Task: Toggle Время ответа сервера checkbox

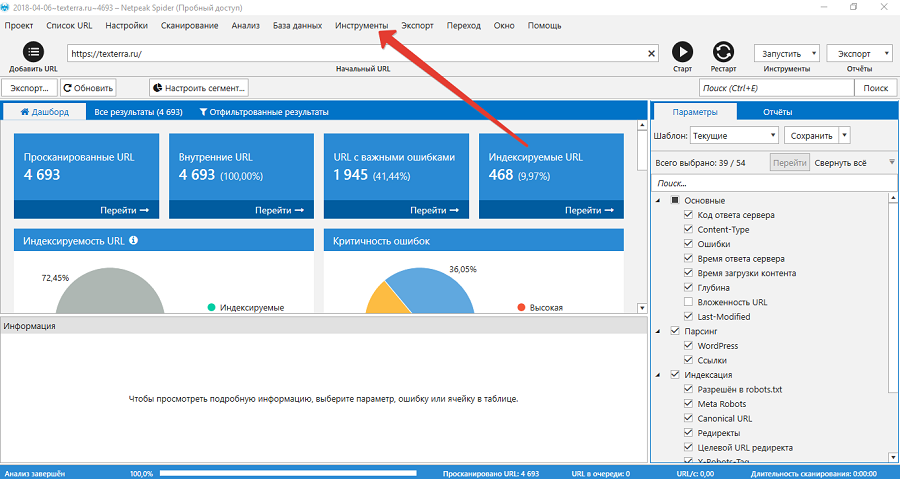Action: [x=688, y=258]
